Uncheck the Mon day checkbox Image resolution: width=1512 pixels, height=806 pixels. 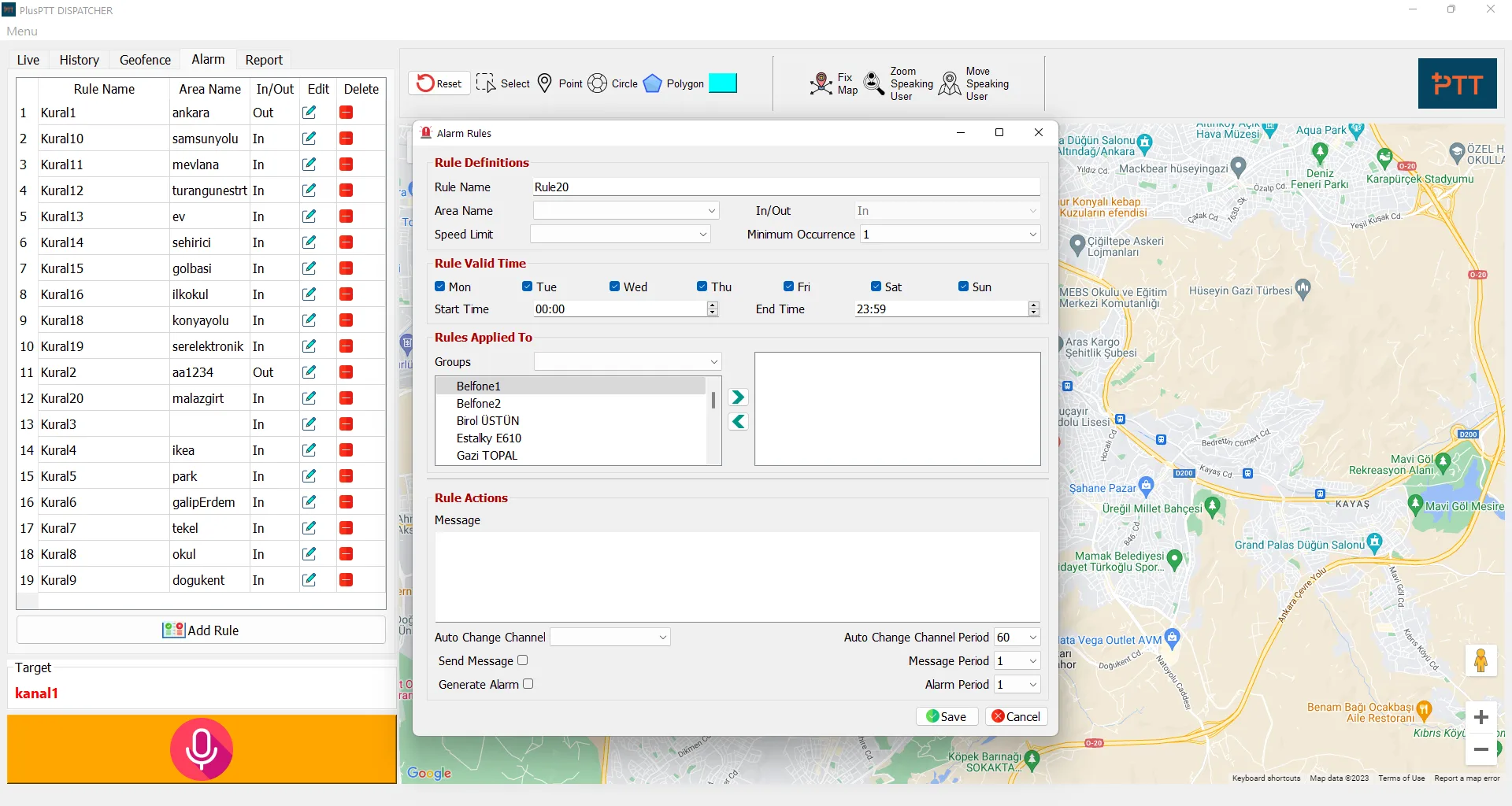[x=440, y=287]
